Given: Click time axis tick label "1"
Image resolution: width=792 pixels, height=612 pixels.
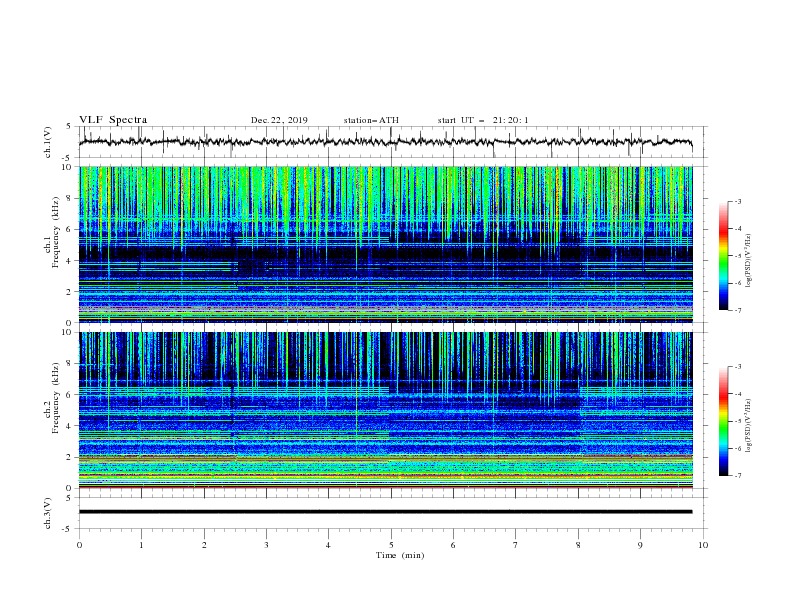Looking at the screenshot, I should pyautogui.click(x=141, y=545).
